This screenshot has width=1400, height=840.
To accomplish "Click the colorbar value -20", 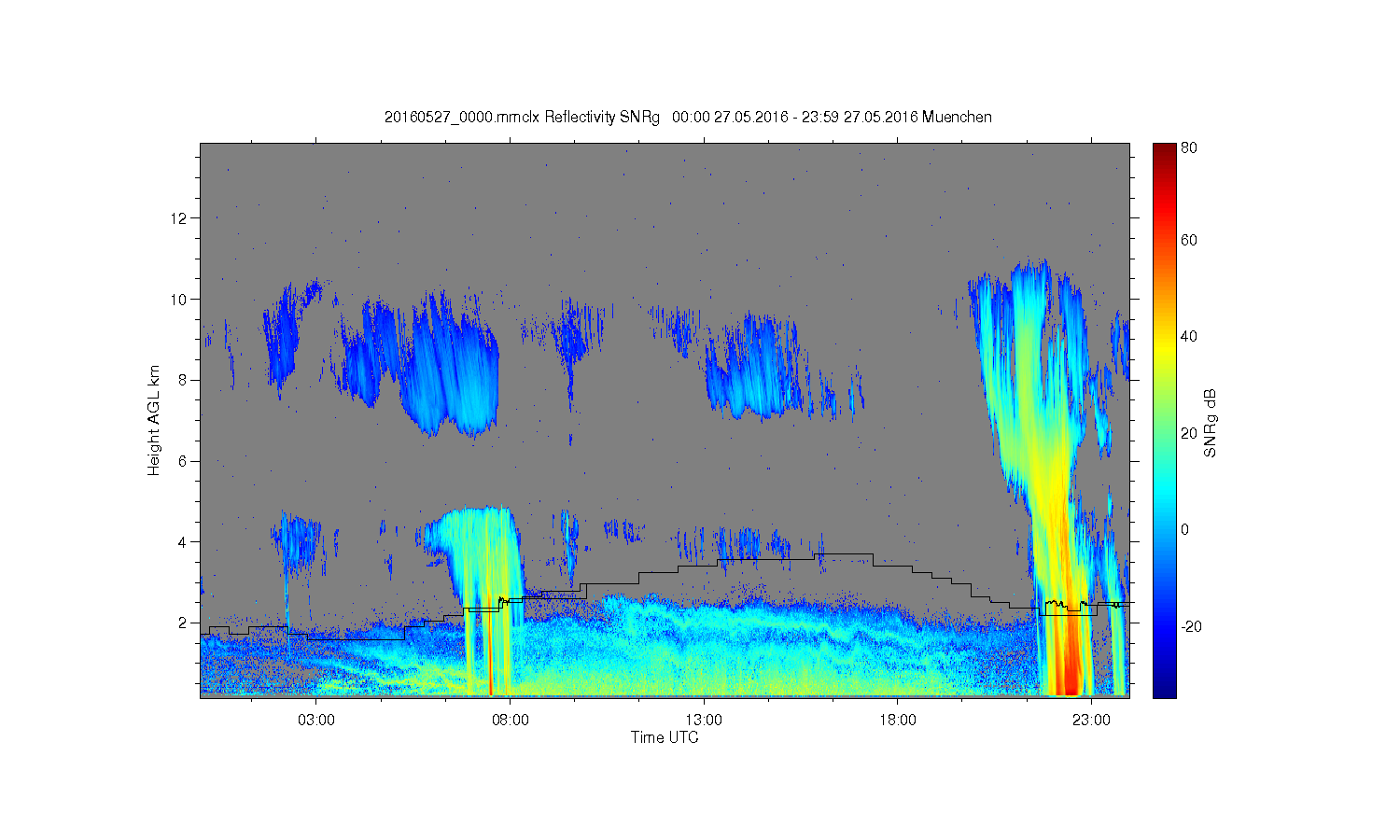I will pos(1191,626).
